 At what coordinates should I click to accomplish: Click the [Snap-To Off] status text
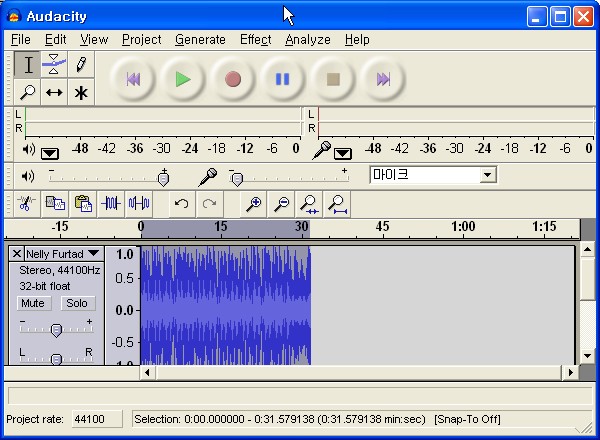[467, 419]
